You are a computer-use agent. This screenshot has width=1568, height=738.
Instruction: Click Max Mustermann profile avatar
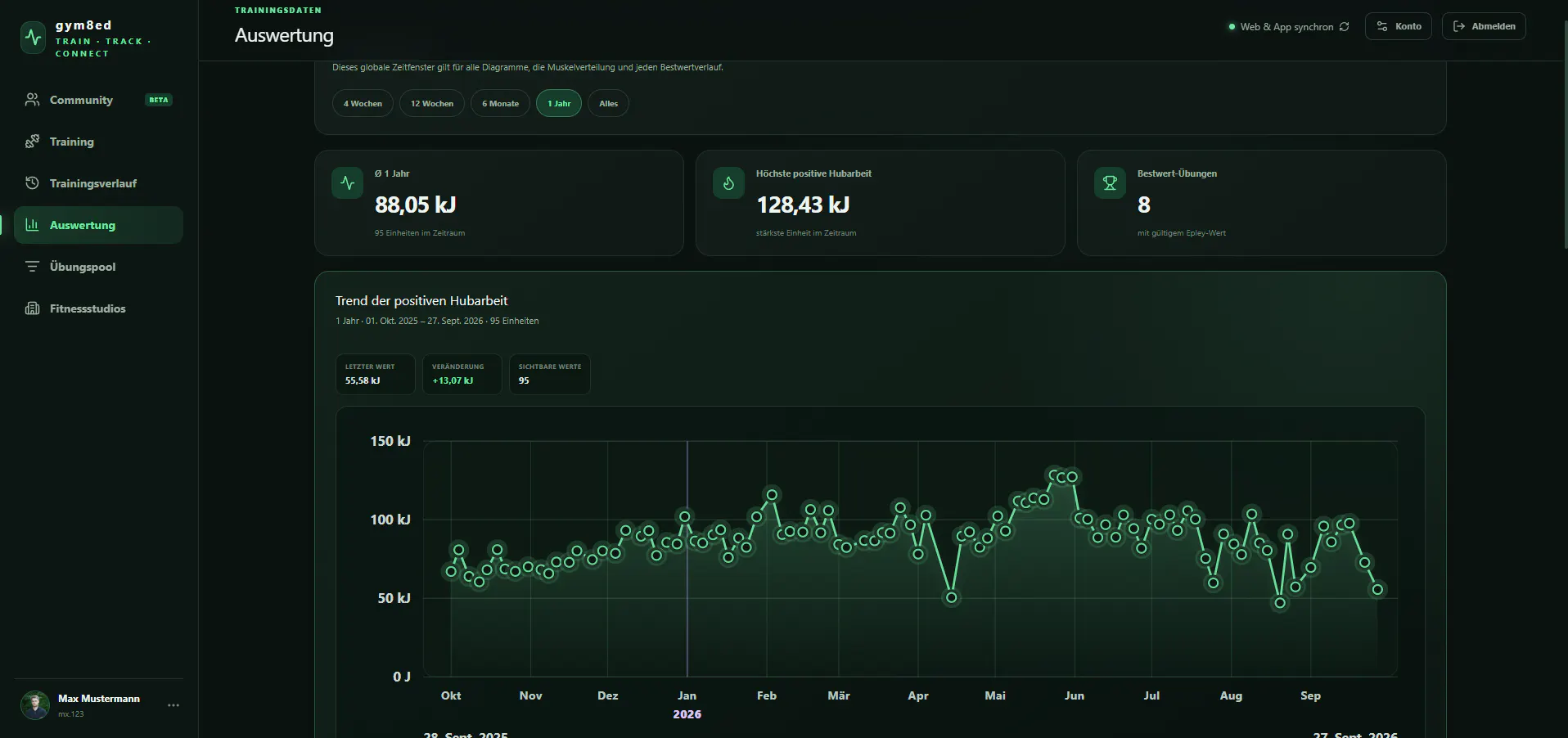pos(35,705)
